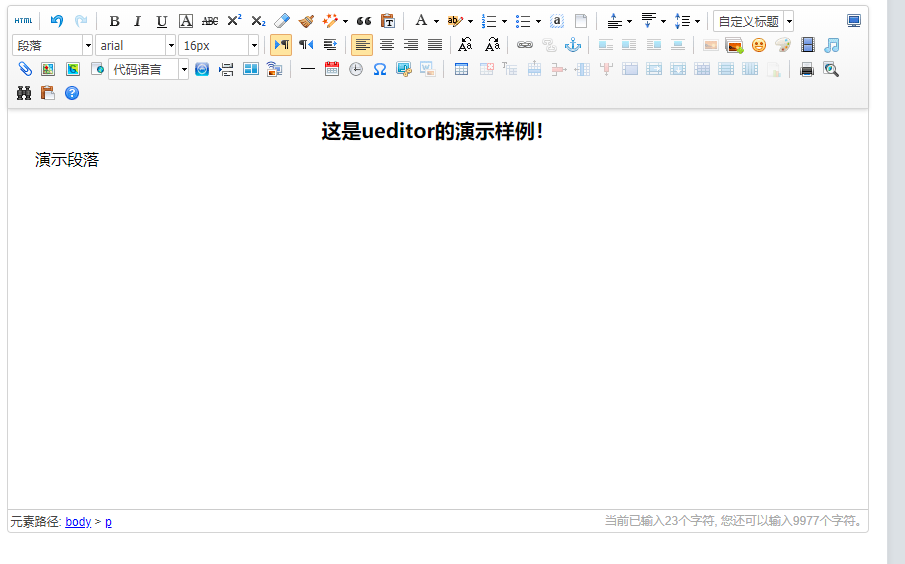The image size is (905, 564).
Task: Insert music with note icon
Action: point(832,45)
